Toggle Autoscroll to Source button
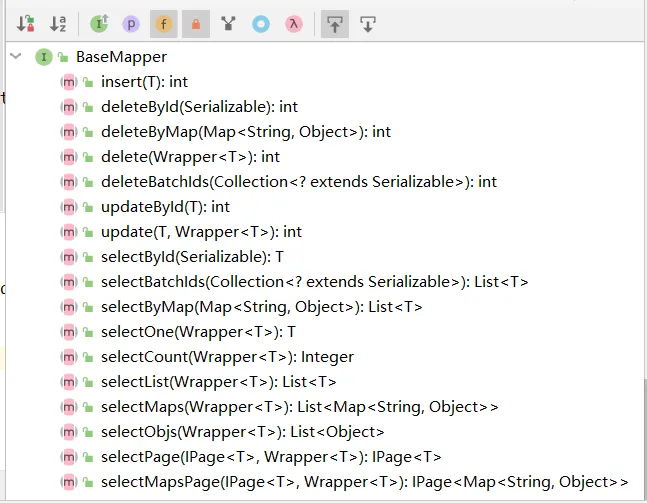647x503 pixels. [335, 22]
